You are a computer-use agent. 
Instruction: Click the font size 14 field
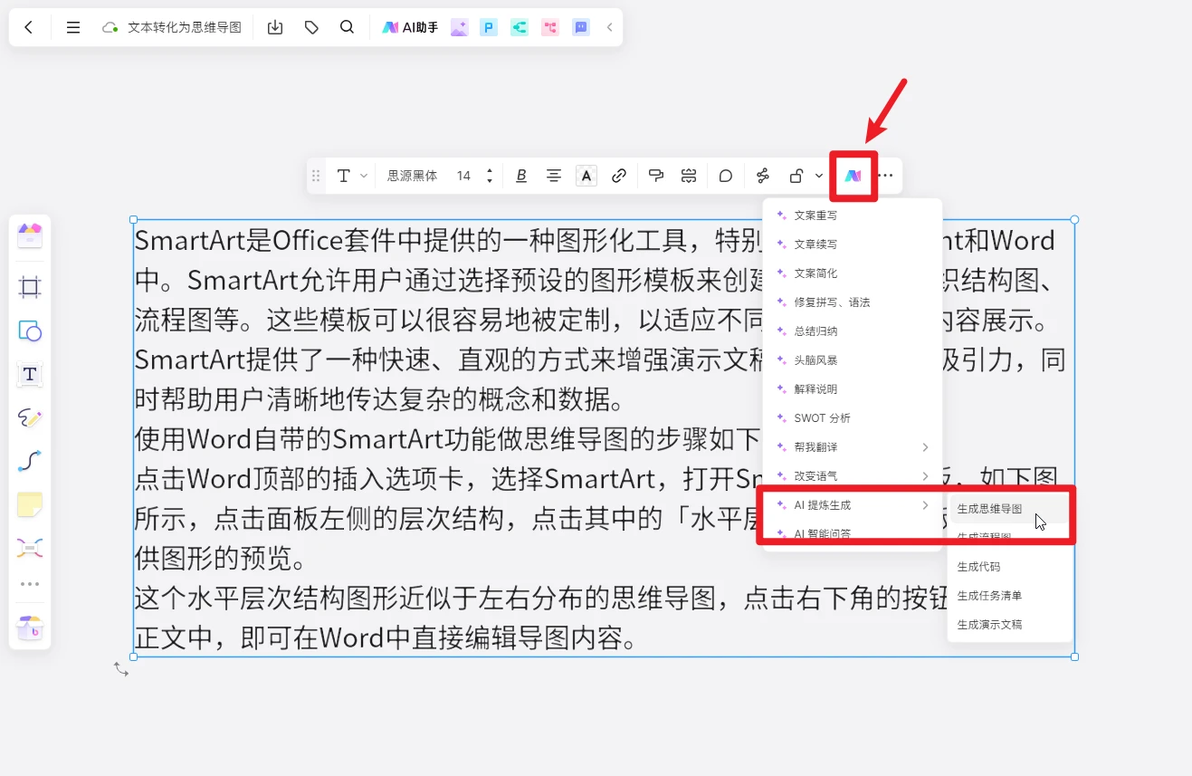click(464, 176)
